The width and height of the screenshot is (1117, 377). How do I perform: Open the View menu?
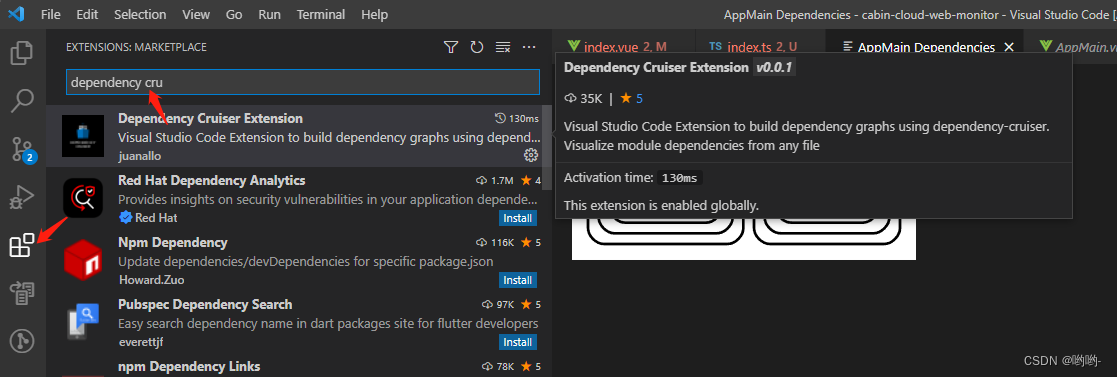click(x=196, y=14)
